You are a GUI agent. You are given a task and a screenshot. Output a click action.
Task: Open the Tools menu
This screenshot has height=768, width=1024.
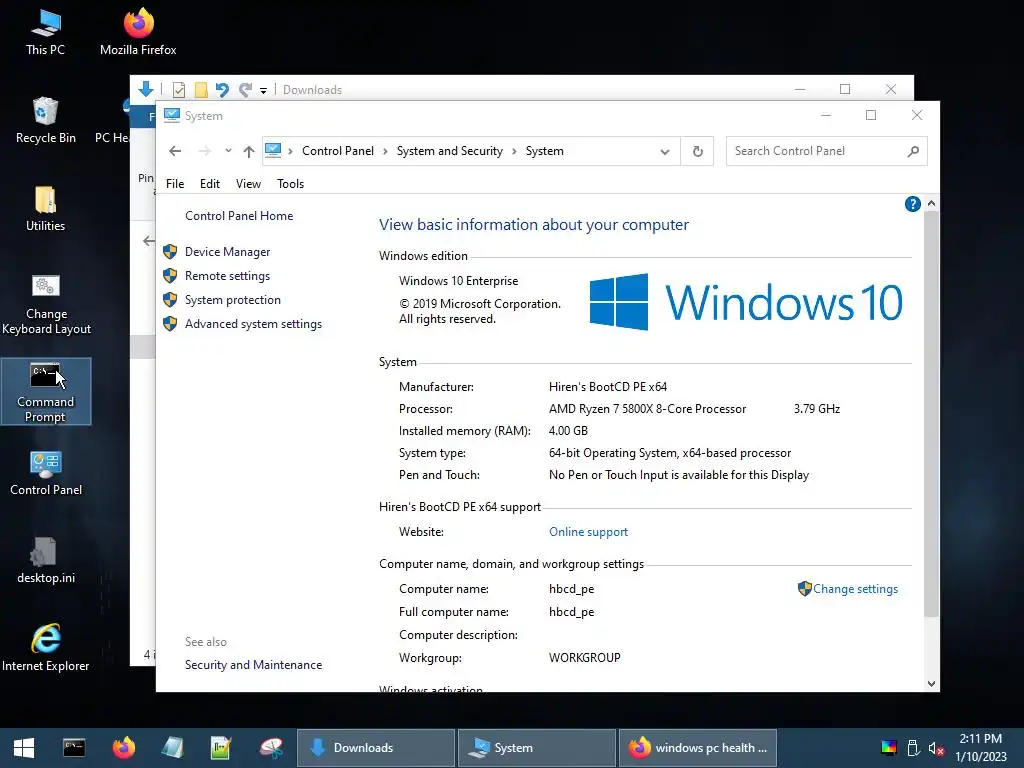pyautogui.click(x=290, y=184)
